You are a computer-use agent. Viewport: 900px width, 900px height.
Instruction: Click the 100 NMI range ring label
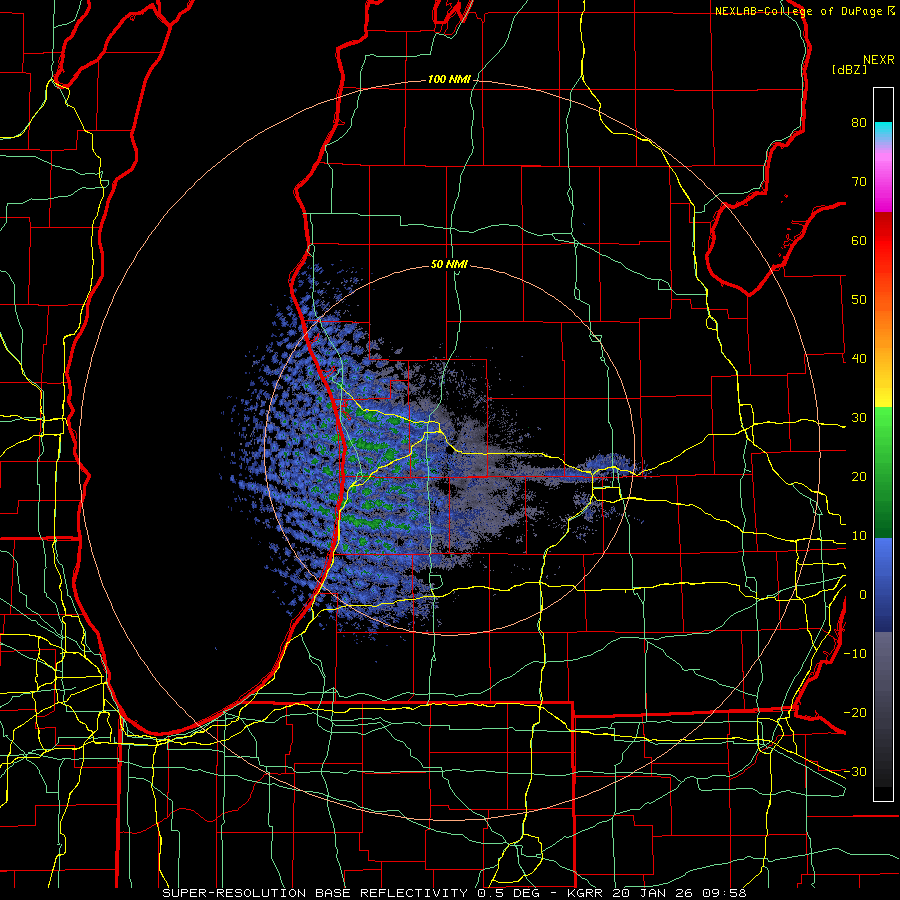click(449, 79)
